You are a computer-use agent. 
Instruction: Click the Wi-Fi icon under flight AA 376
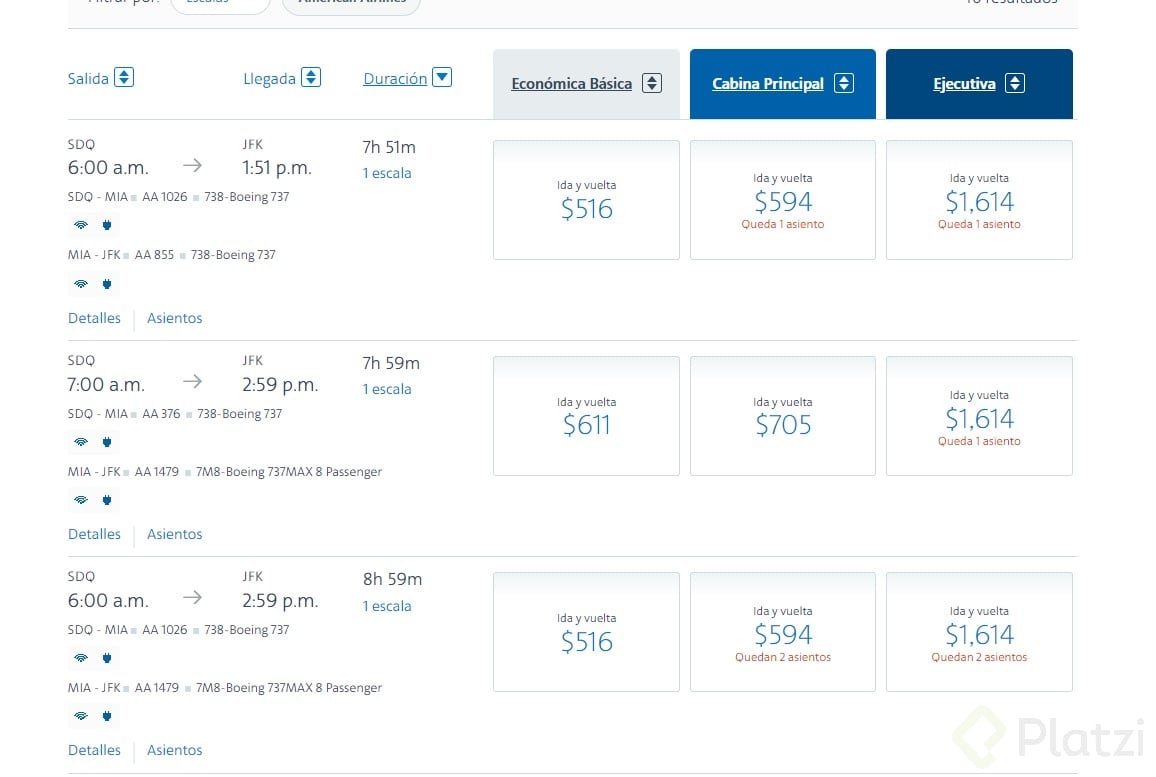(x=81, y=442)
